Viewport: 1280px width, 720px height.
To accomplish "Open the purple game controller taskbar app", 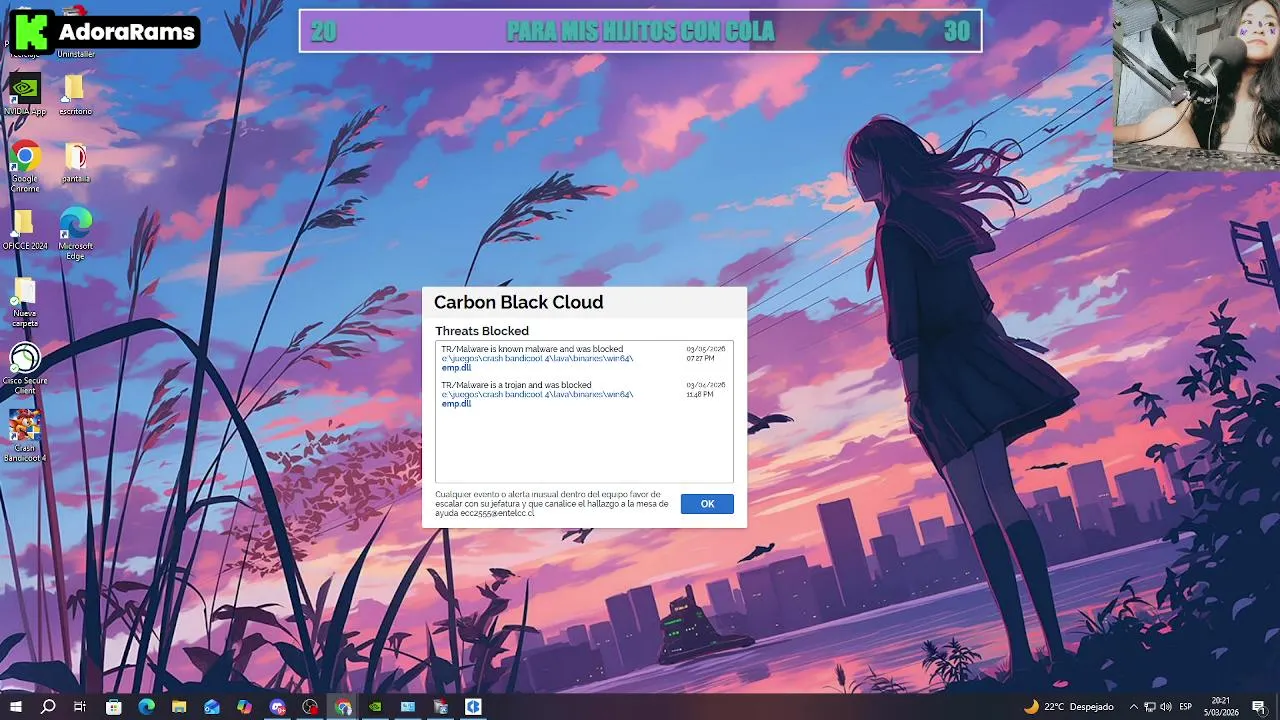I will [x=277, y=706].
